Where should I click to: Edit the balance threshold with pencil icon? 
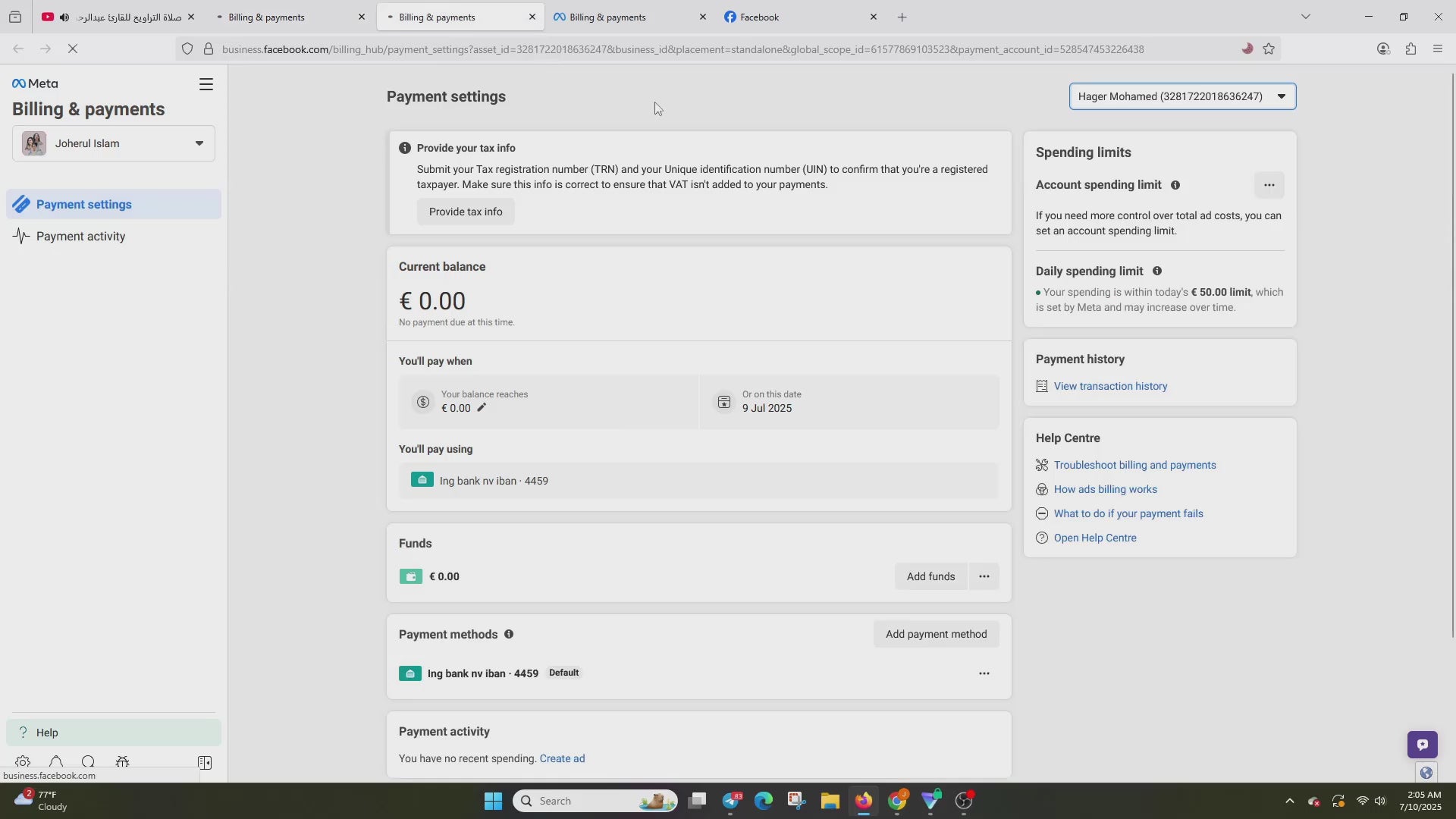pyautogui.click(x=482, y=408)
